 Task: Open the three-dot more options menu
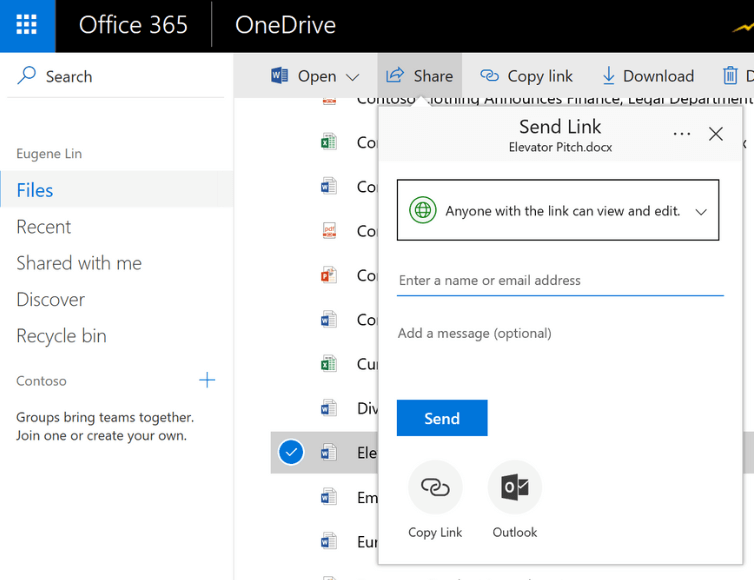click(682, 134)
